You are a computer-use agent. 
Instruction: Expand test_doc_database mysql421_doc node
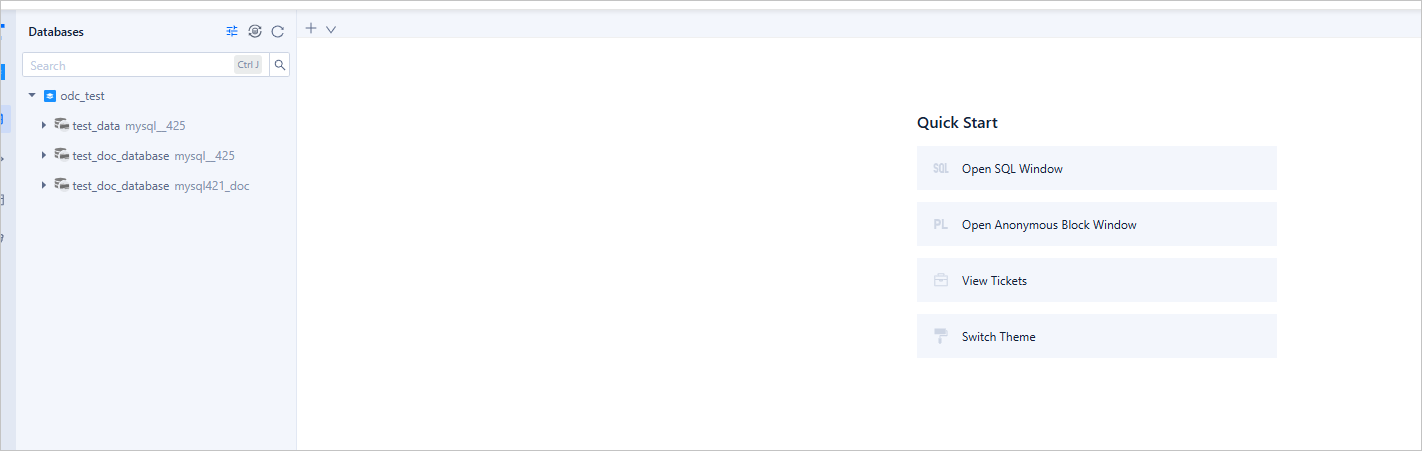[x=44, y=186]
